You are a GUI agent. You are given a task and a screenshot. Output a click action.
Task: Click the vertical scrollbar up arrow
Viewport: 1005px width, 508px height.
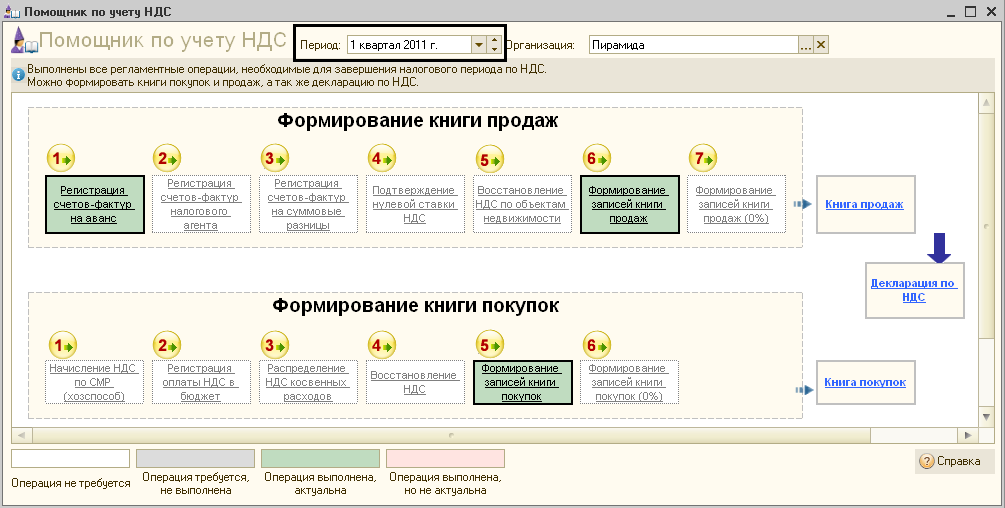coord(986,102)
